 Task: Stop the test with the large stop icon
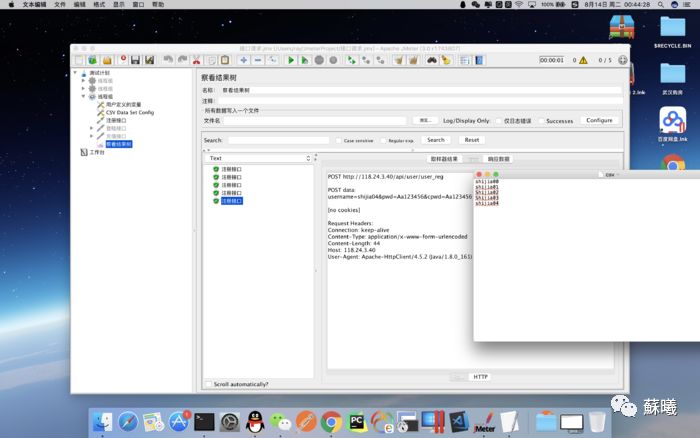tap(319, 60)
